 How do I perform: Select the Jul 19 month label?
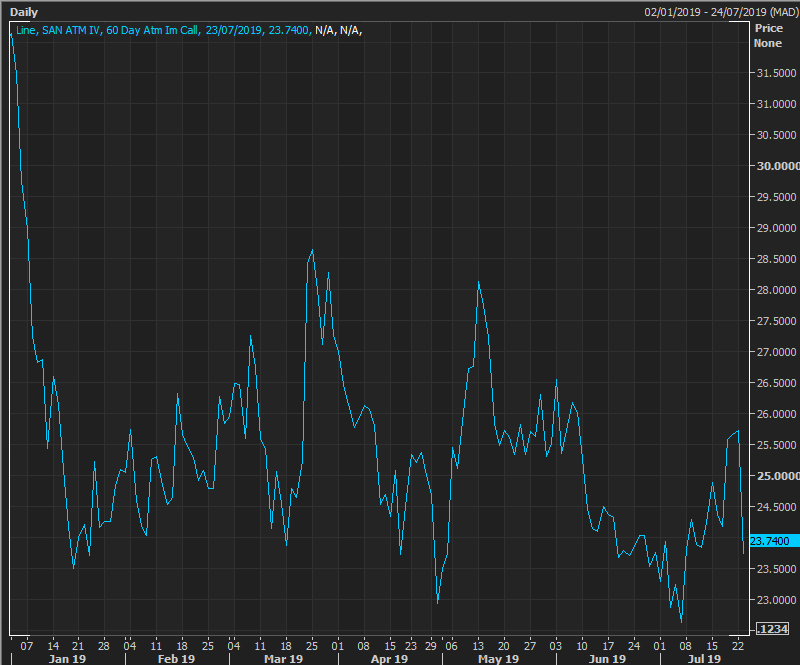(702, 659)
